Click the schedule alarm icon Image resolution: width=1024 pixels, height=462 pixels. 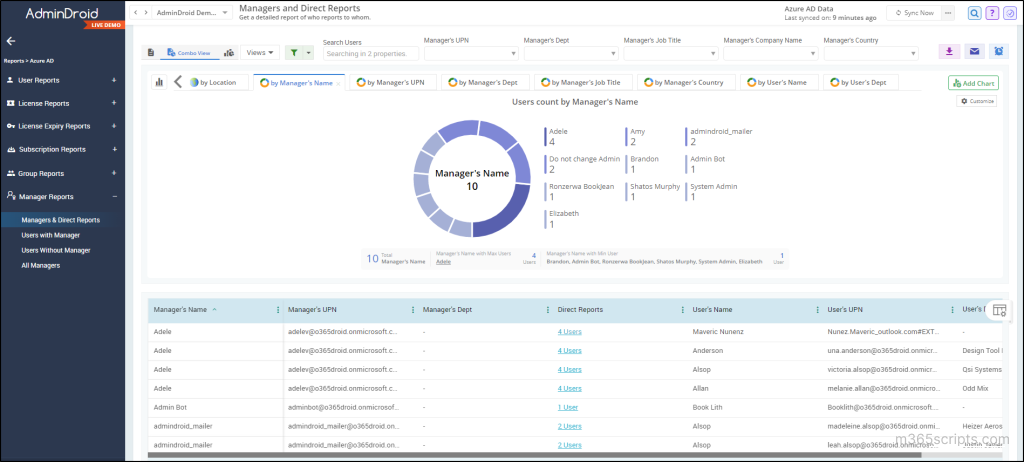999,52
